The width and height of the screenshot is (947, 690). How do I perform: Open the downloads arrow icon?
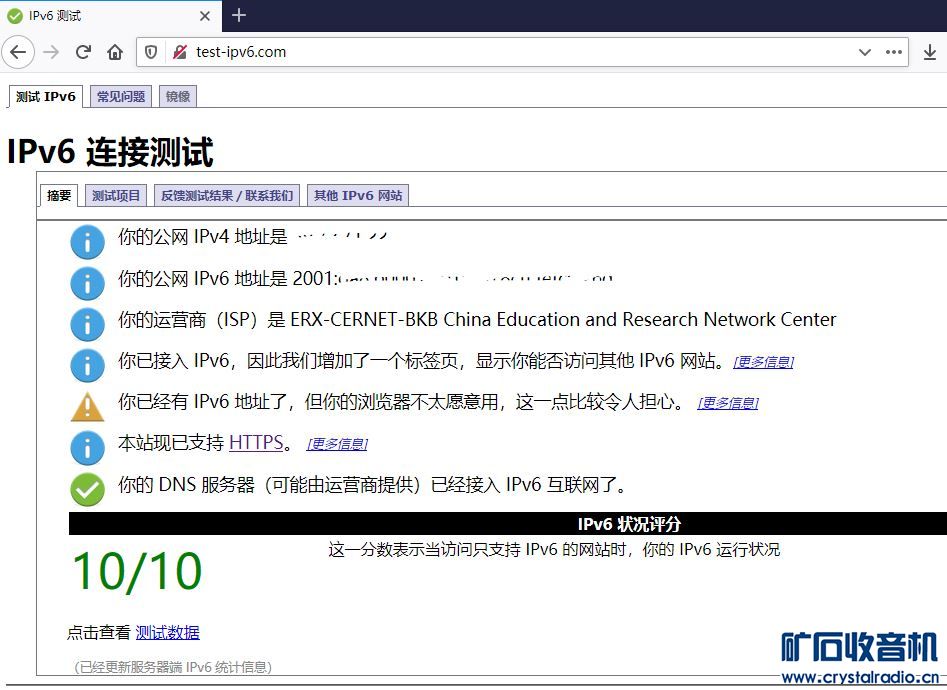tap(930, 52)
